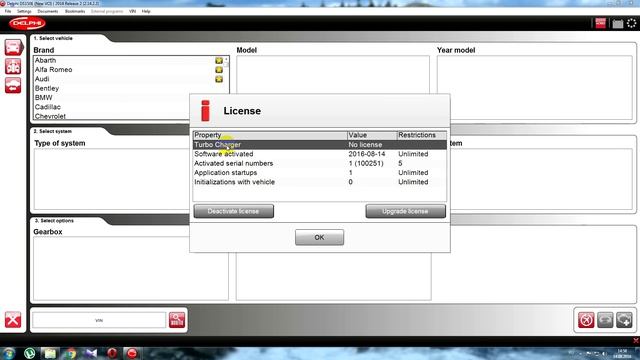Screen dimensions: 640x360
Task: Click the Deactivate license button
Action: coord(233,211)
